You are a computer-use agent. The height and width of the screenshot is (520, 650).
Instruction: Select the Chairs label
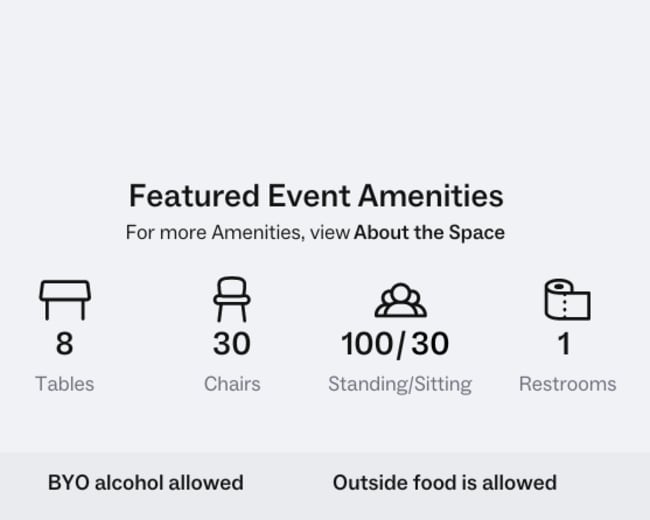[x=232, y=384]
